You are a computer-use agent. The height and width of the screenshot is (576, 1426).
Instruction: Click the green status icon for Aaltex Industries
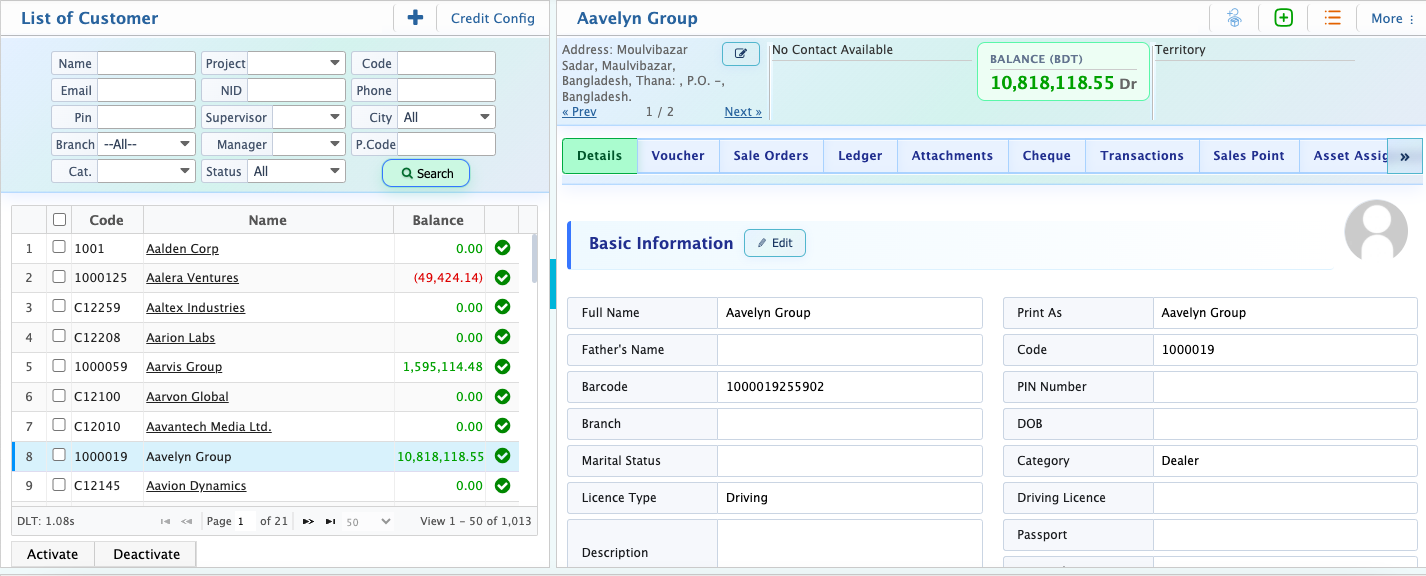tap(502, 307)
